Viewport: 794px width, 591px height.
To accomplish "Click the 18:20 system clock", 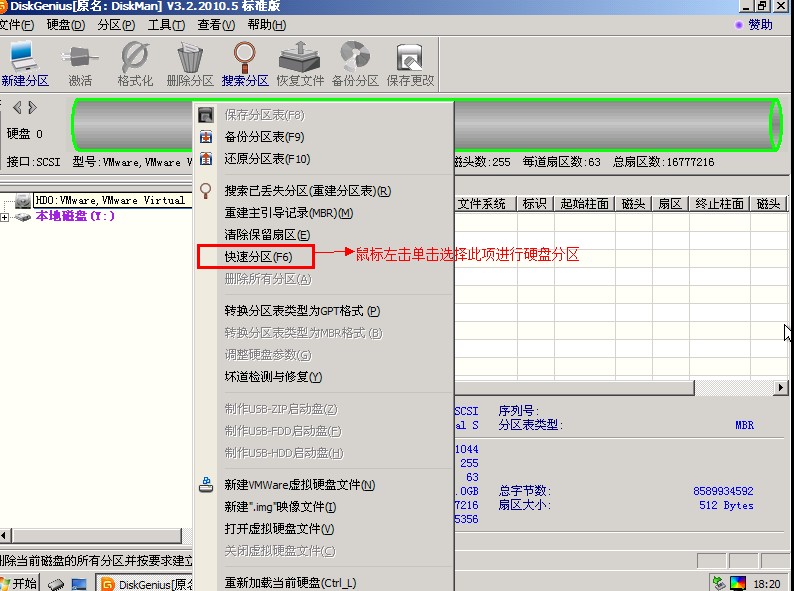I will click(767, 584).
